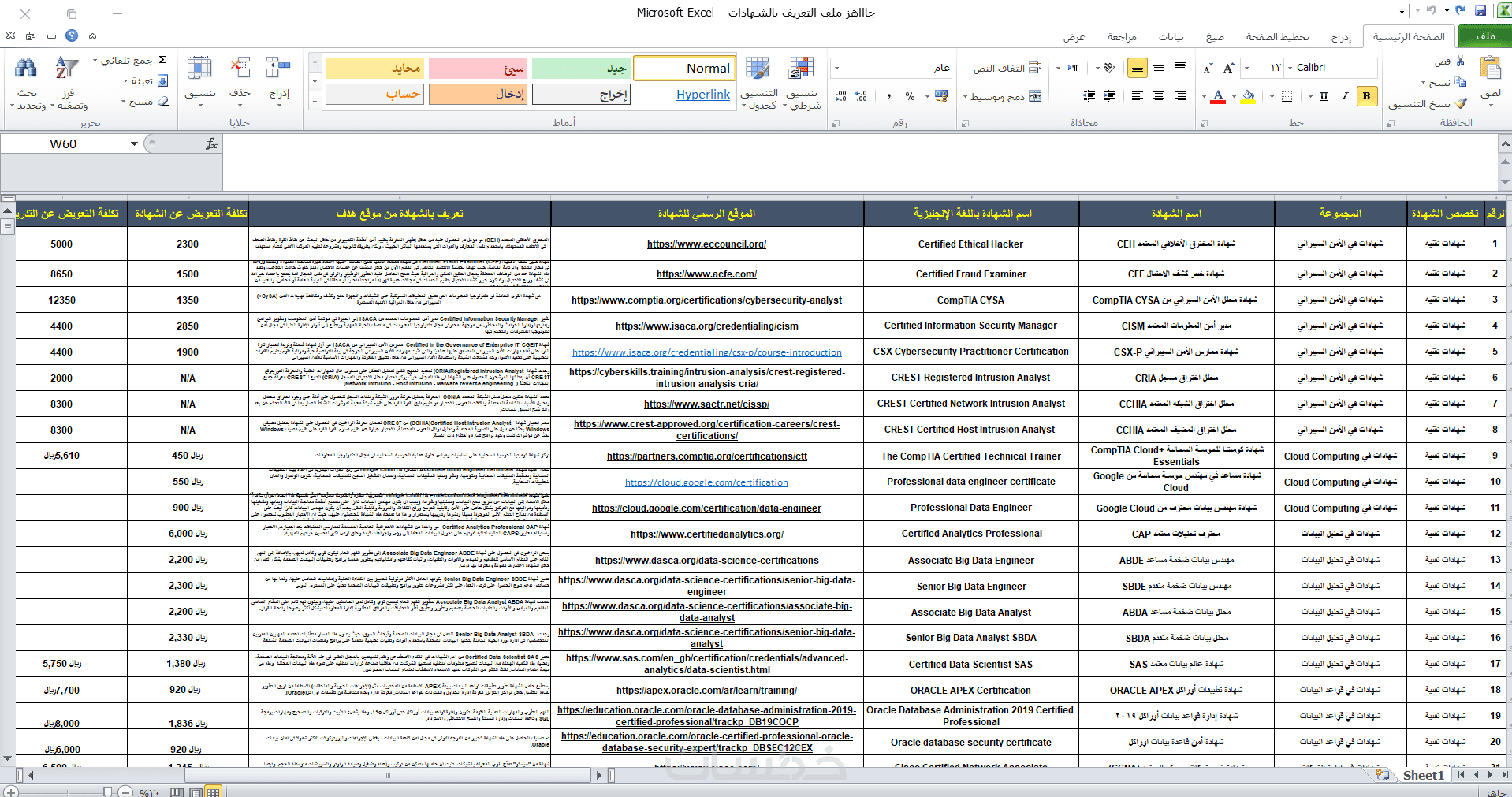Open the font size dropdown
The image size is (1512, 797).
[x=1246, y=68]
